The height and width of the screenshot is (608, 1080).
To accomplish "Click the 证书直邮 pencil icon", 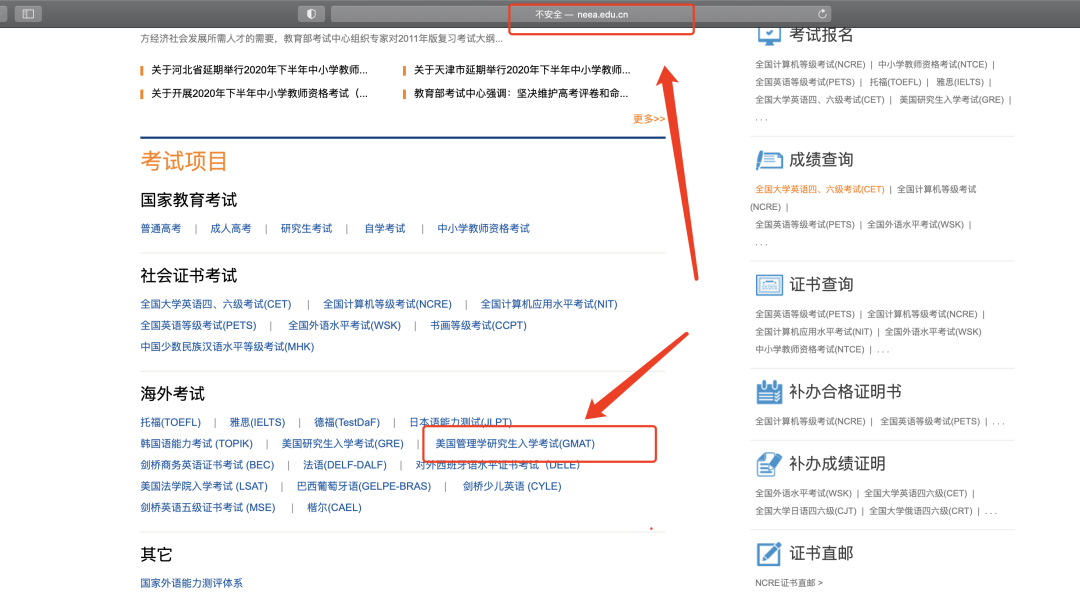I will click(769, 553).
